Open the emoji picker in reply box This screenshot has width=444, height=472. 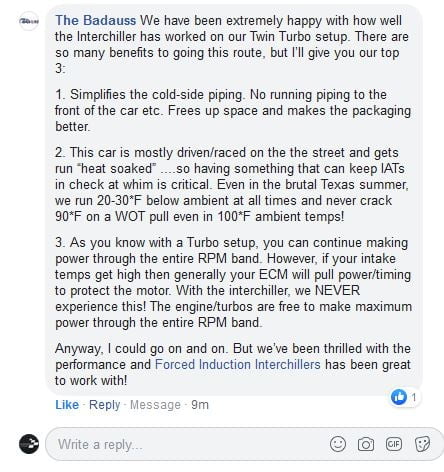click(338, 444)
